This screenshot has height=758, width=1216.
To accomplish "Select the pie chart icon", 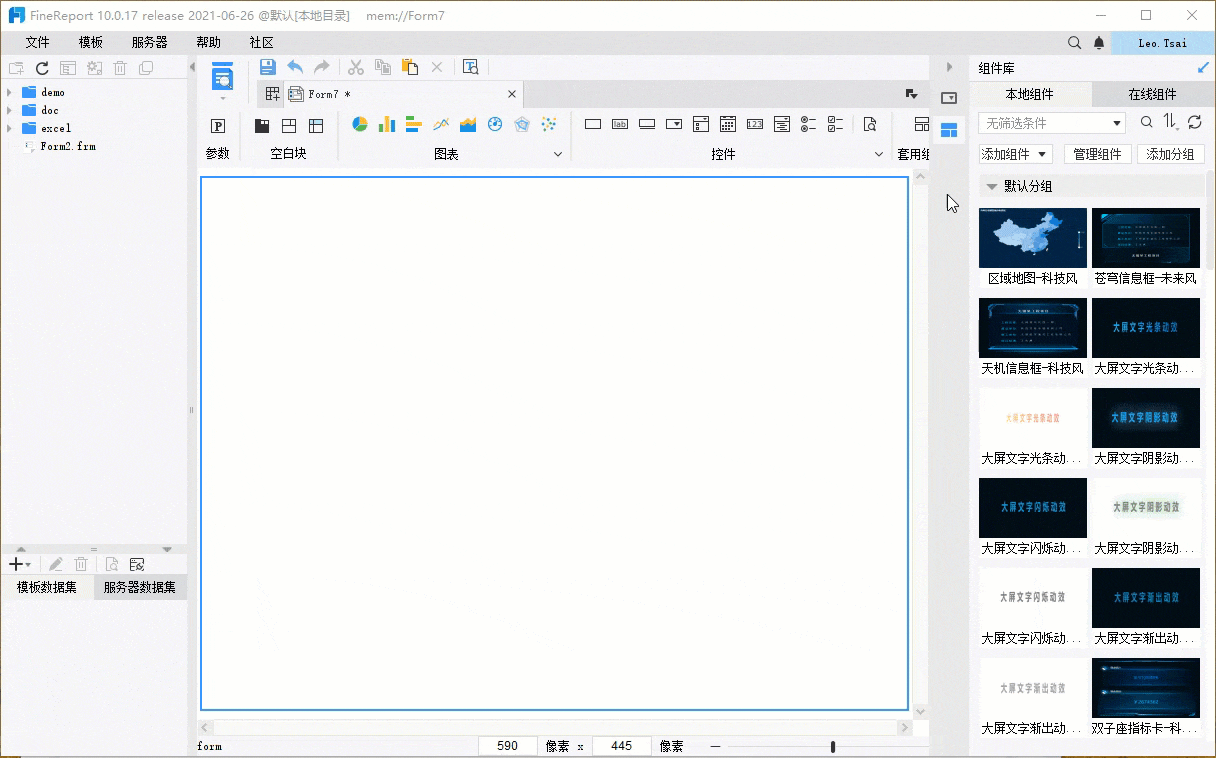I will (360, 124).
